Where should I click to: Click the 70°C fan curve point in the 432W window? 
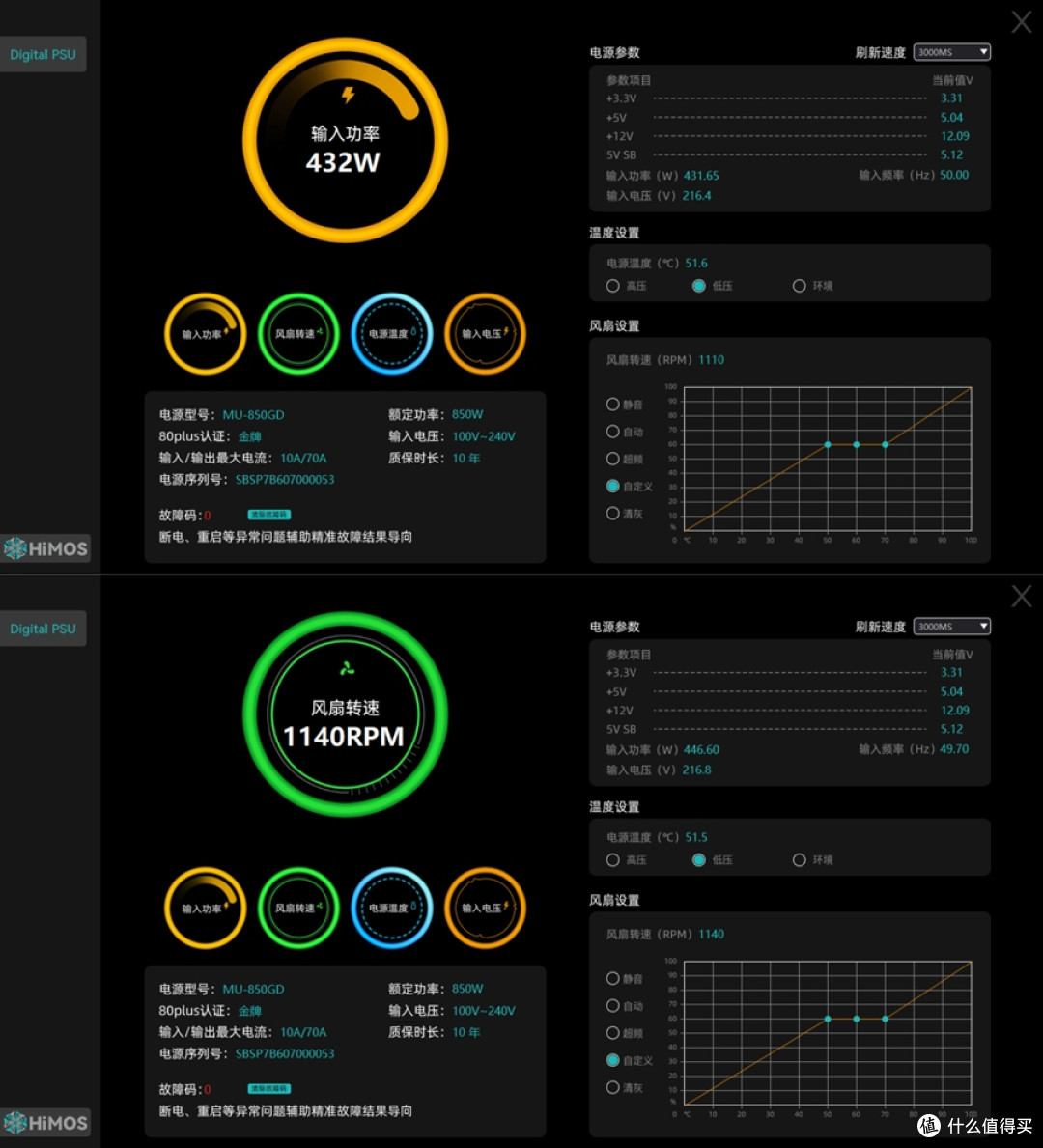pyautogui.click(x=885, y=444)
